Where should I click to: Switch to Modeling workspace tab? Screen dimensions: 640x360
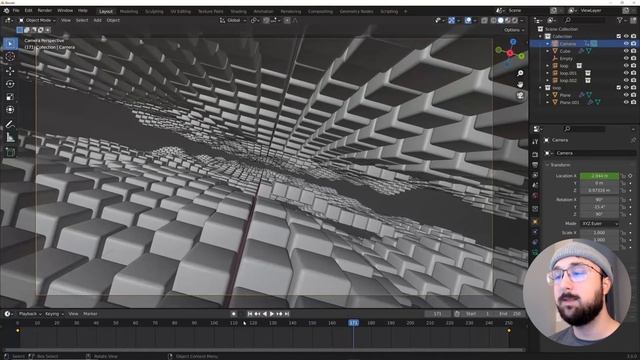point(129,11)
